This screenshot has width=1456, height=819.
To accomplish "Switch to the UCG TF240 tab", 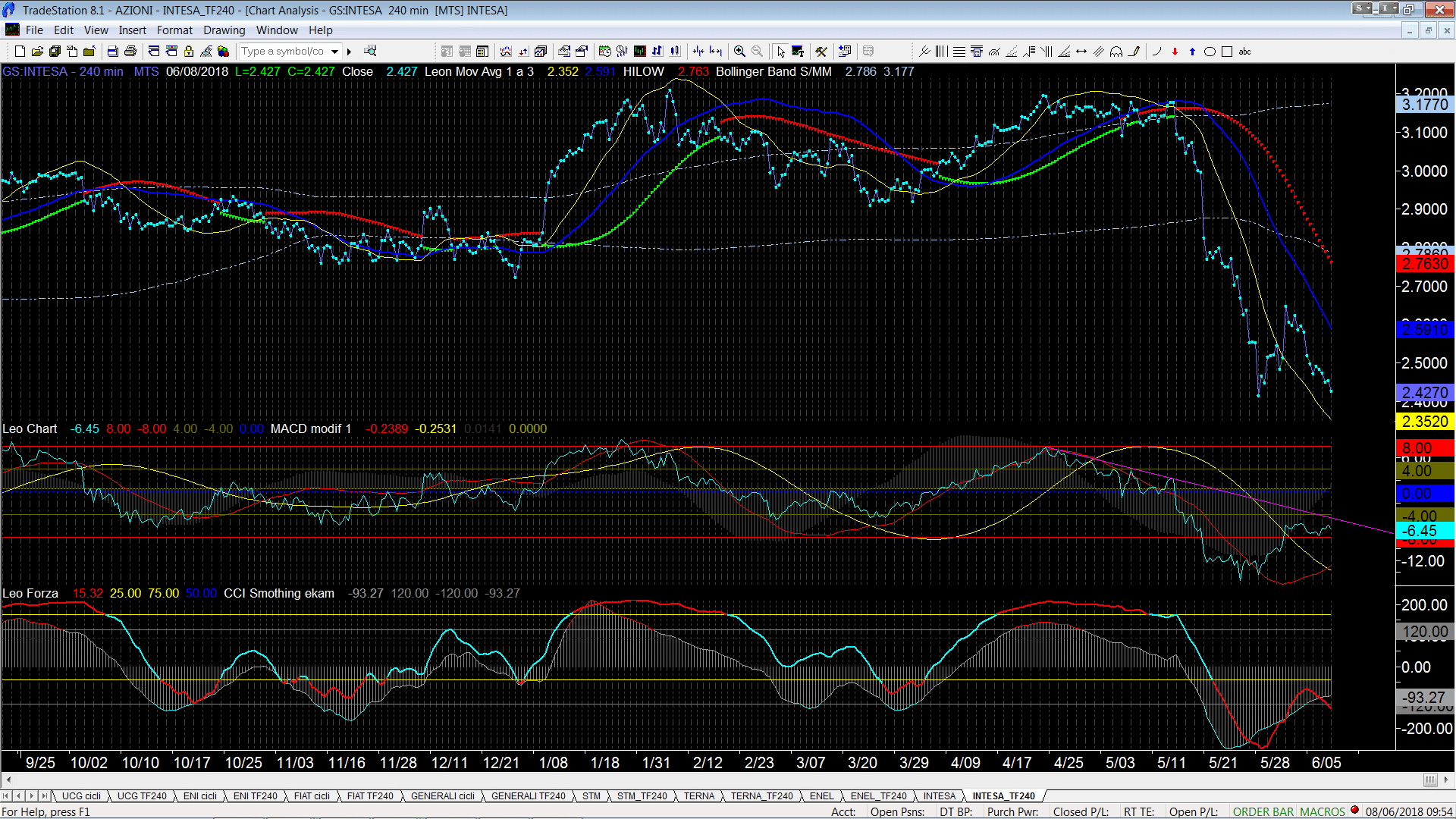I will [x=142, y=796].
